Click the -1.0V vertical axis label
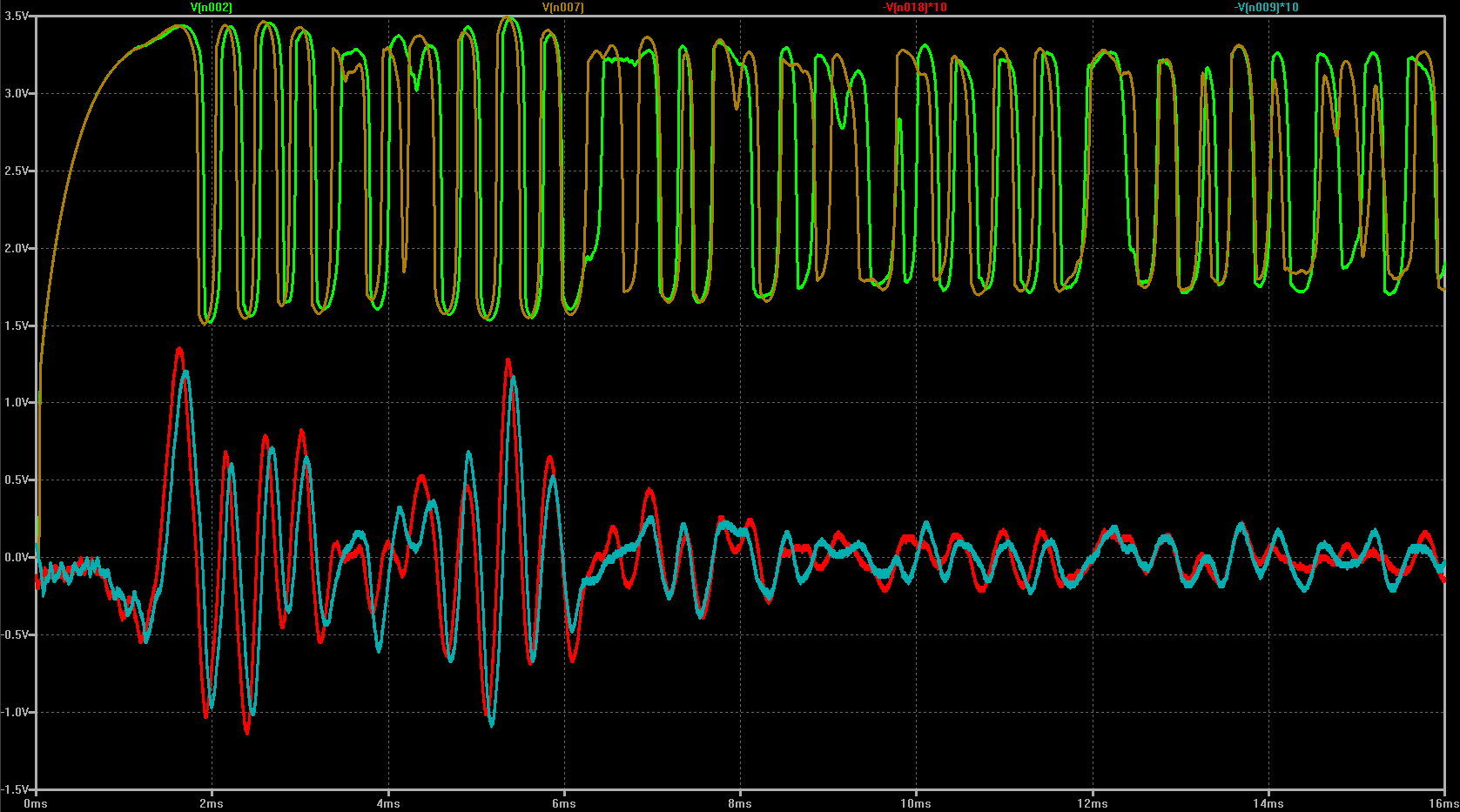 pyautogui.click(x=15, y=712)
